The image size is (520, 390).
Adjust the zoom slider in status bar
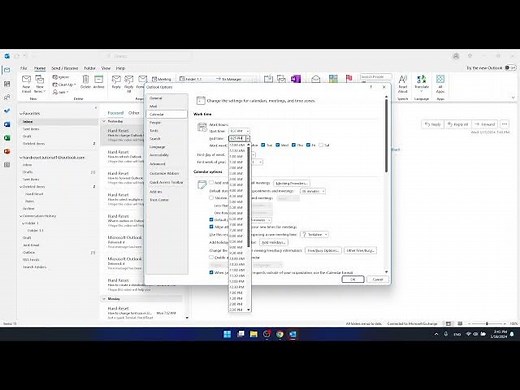tap(487, 323)
